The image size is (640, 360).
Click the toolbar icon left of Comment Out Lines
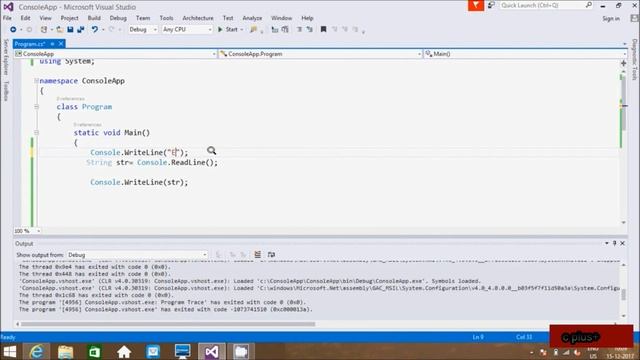pyautogui.click(x=285, y=29)
